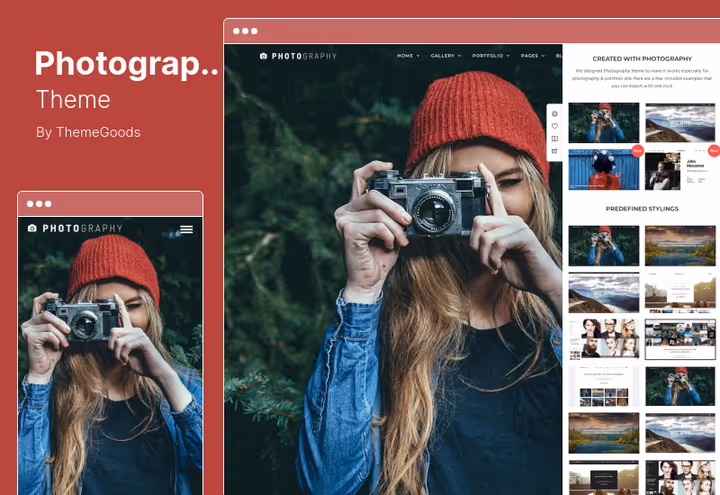Image resolution: width=720 pixels, height=495 pixels.
Task: Open woman-with-camera thumbnail under Created With Photography
Action: pos(604,123)
